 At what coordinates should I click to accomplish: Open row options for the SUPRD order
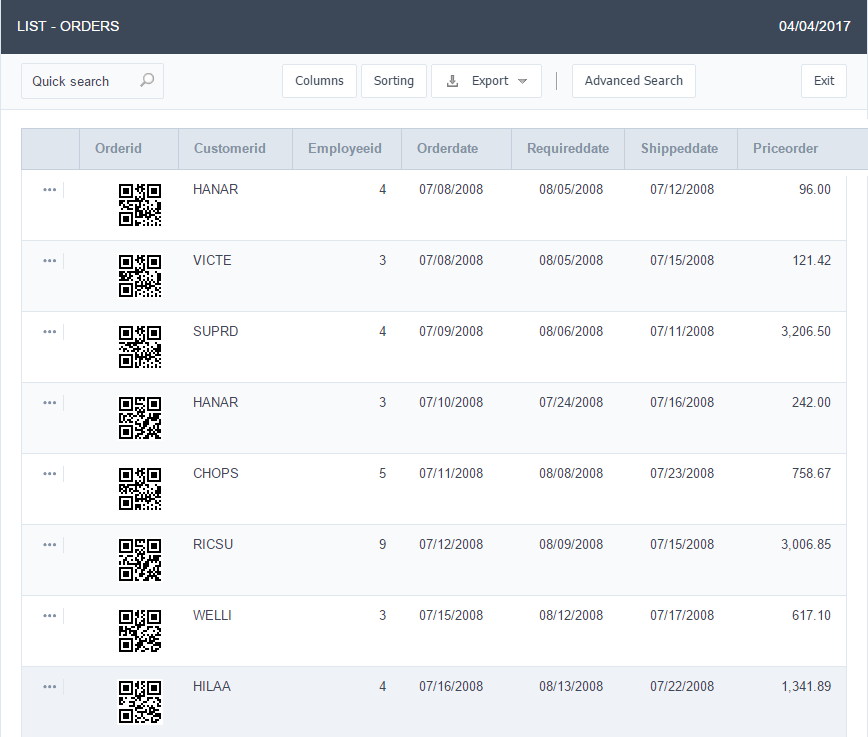pyautogui.click(x=49, y=331)
